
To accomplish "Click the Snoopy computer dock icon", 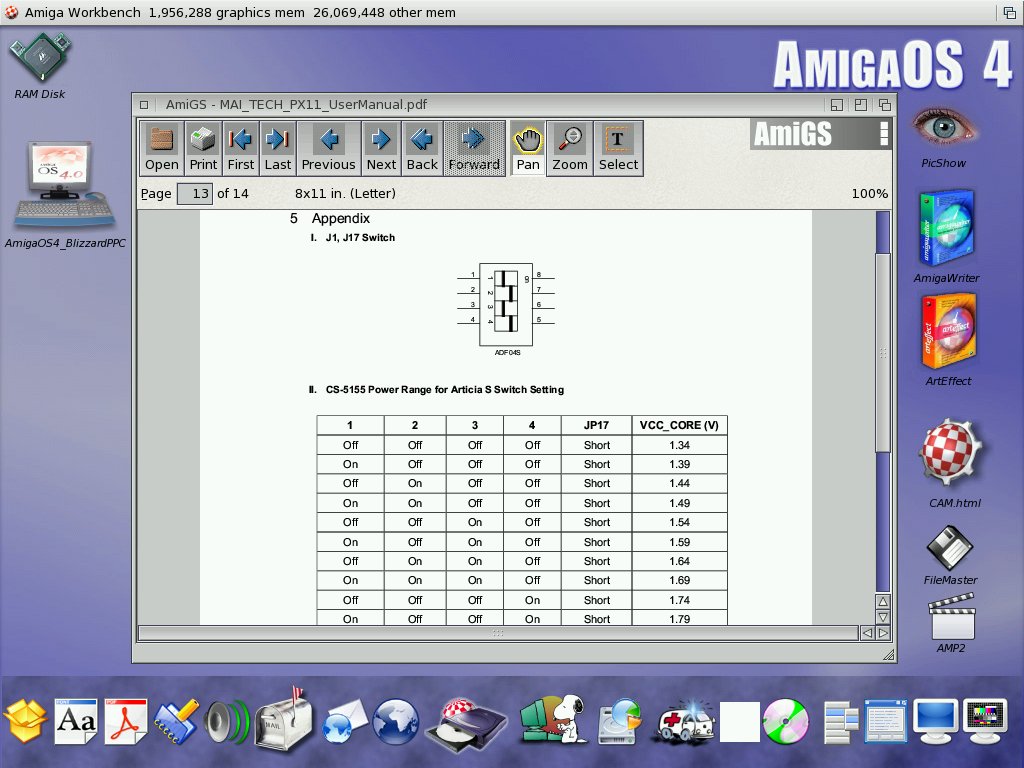I will click(552, 718).
